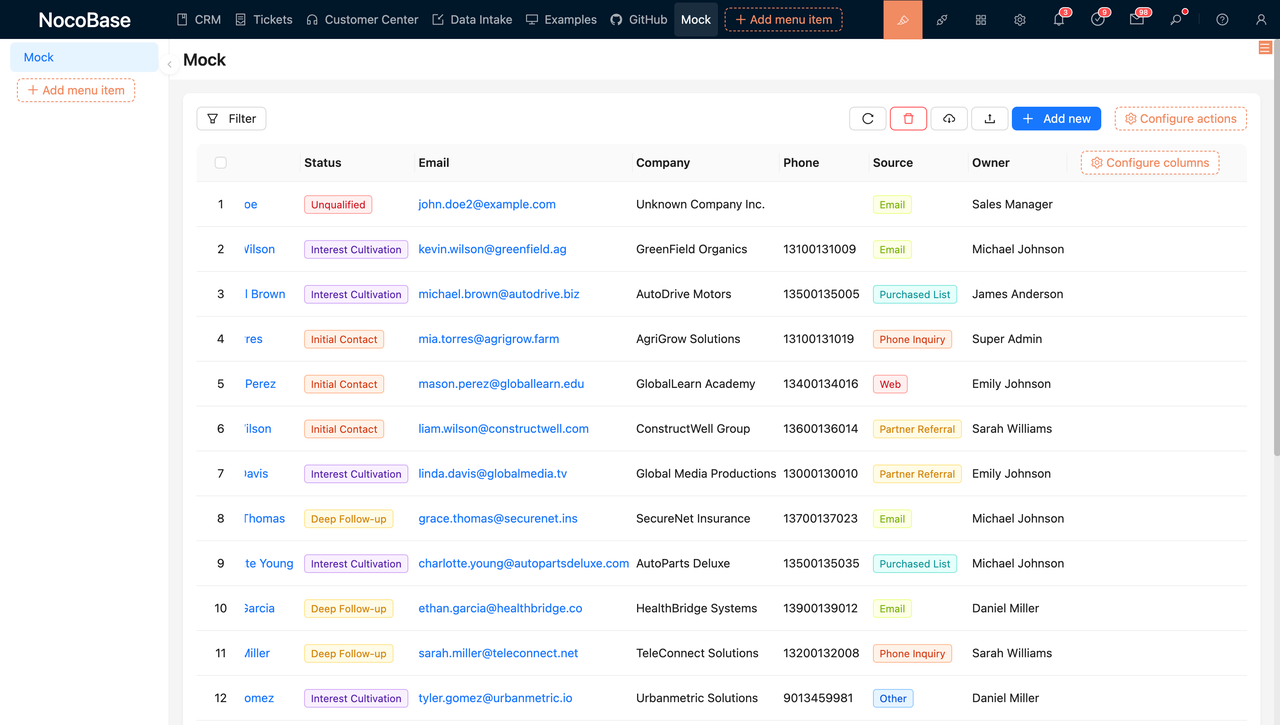Open the user profile icon
This screenshot has height=725, width=1280.
pyautogui.click(x=1260, y=19)
